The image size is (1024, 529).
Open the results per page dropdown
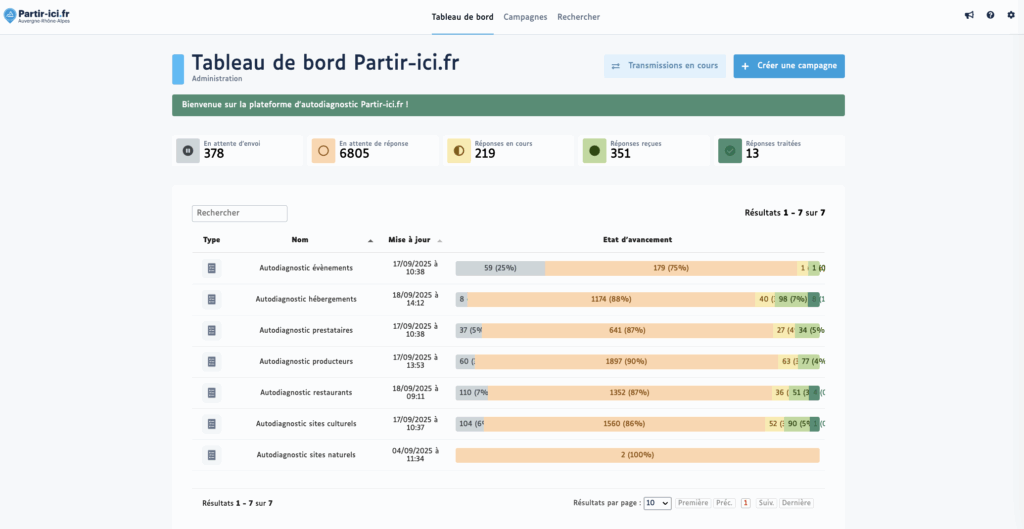click(658, 503)
